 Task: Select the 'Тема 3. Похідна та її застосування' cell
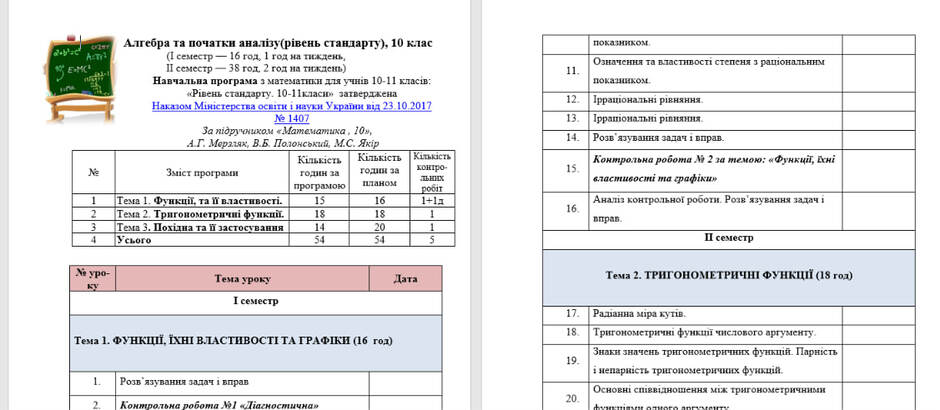pyautogui.click(x=202, y=227)
